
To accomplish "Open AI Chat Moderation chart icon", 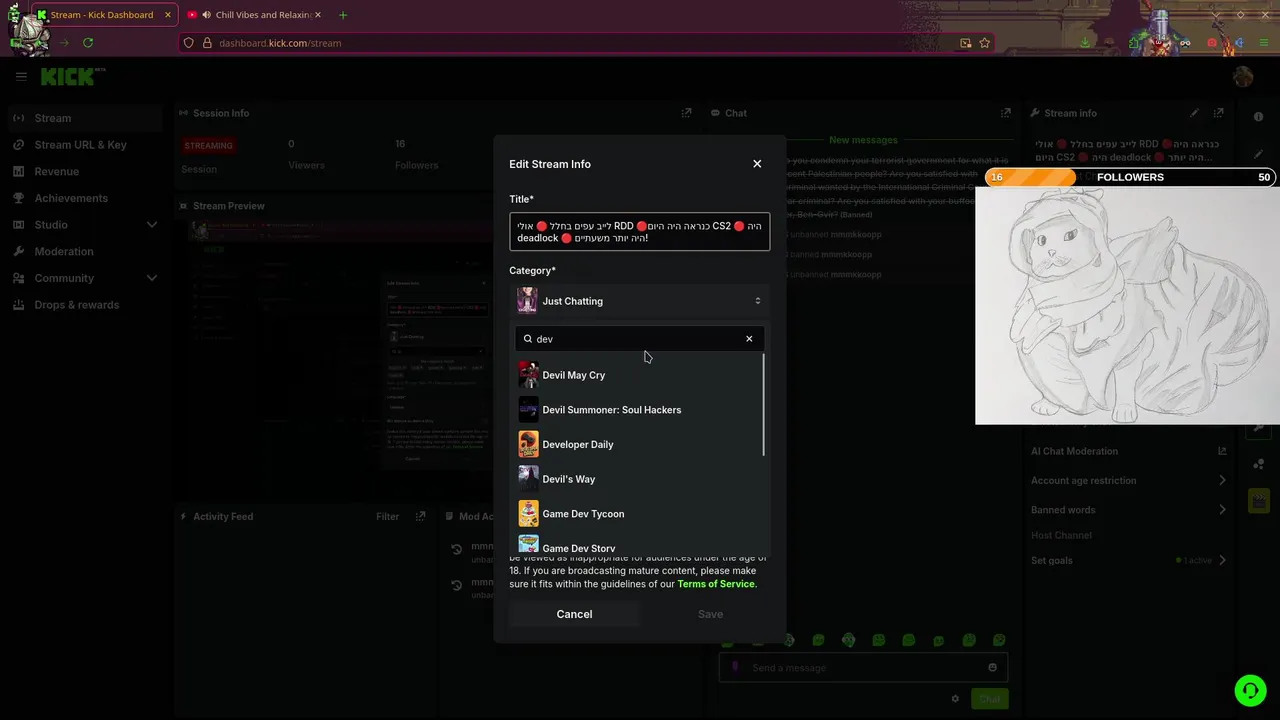I will (x=1222, y=451).
